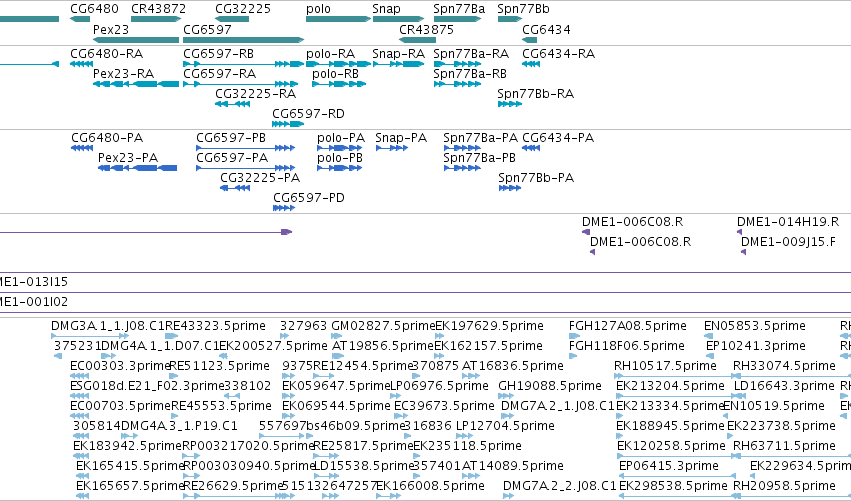Select the CG6597 gene label
The image size is (851, 501).
tap(207, 29)
